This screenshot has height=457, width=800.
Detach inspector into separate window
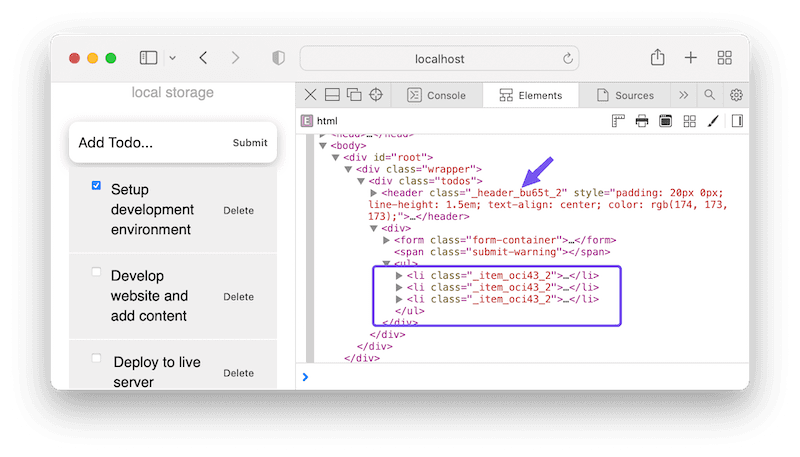tap(354, 95)
